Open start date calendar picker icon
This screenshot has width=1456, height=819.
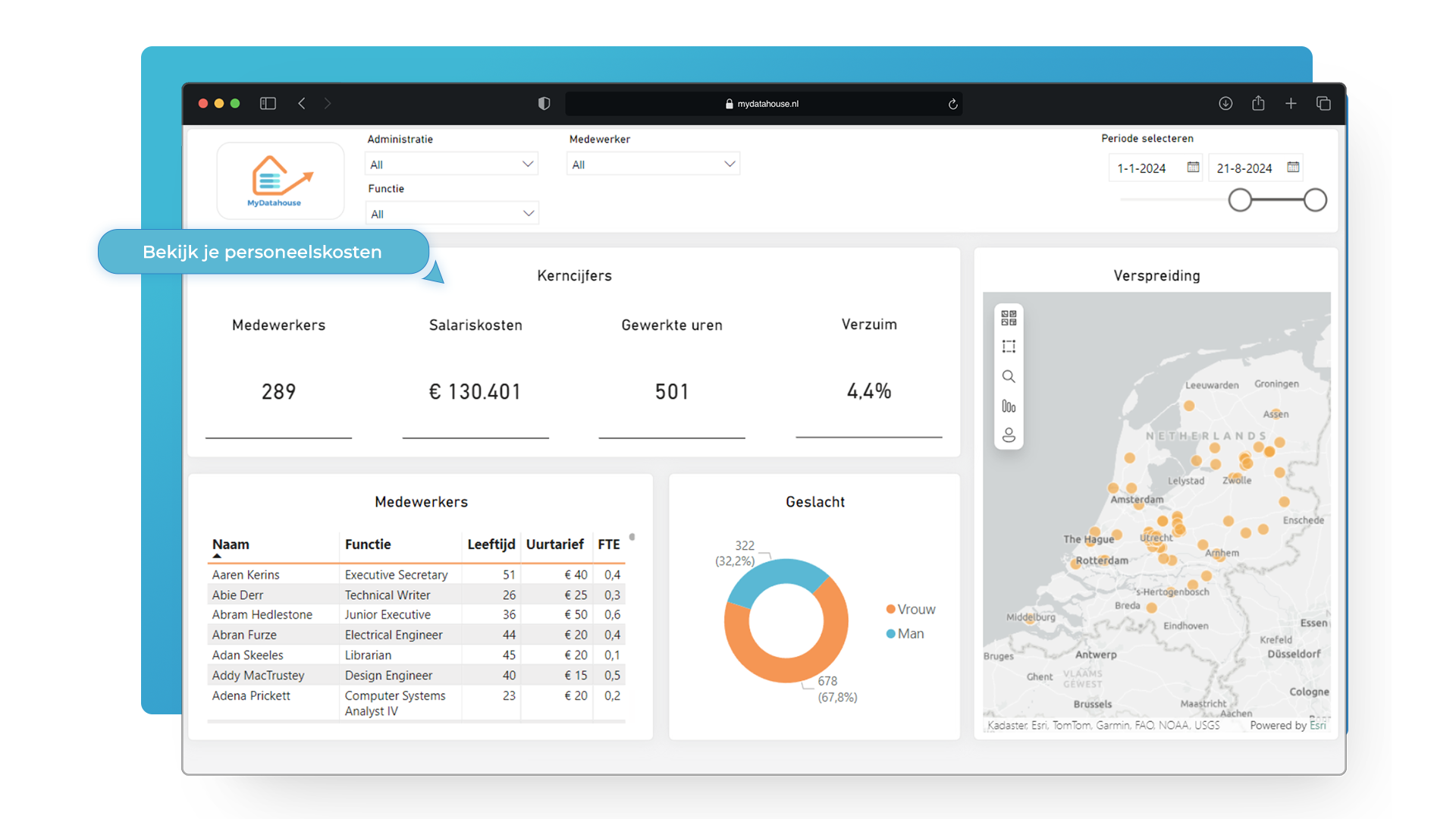[x=1193, y=168]
